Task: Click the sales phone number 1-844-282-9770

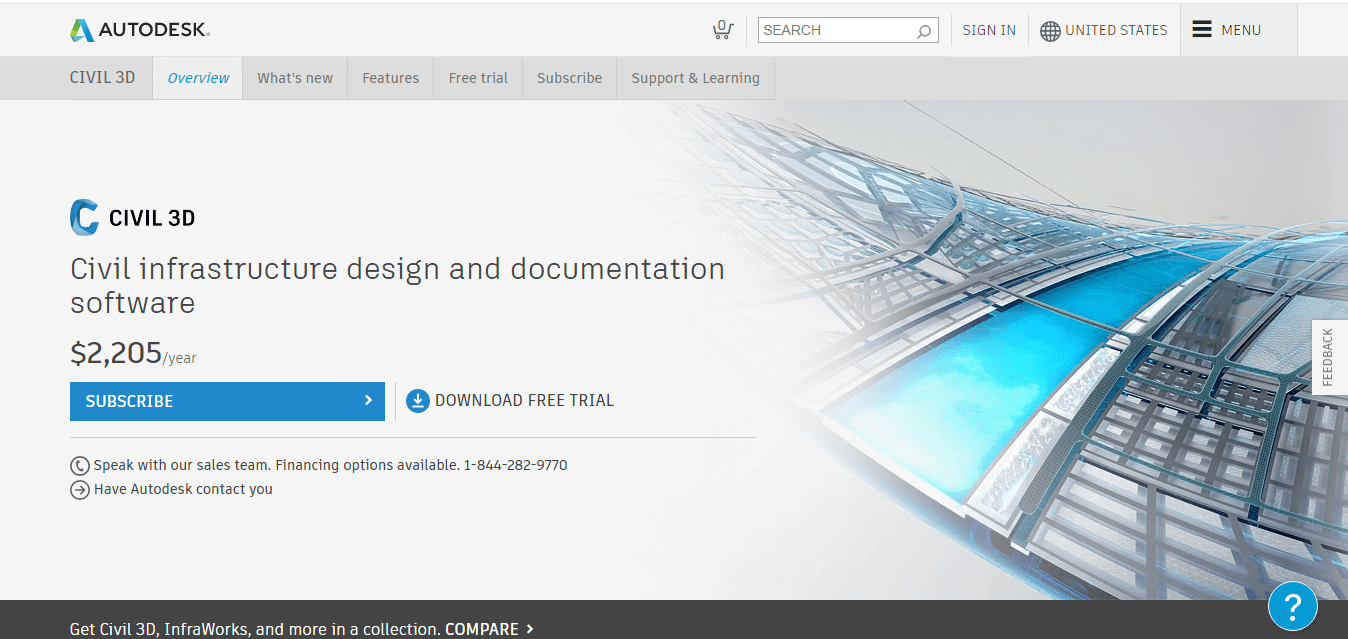Action: pyautogui.click(x=515, y=465)
